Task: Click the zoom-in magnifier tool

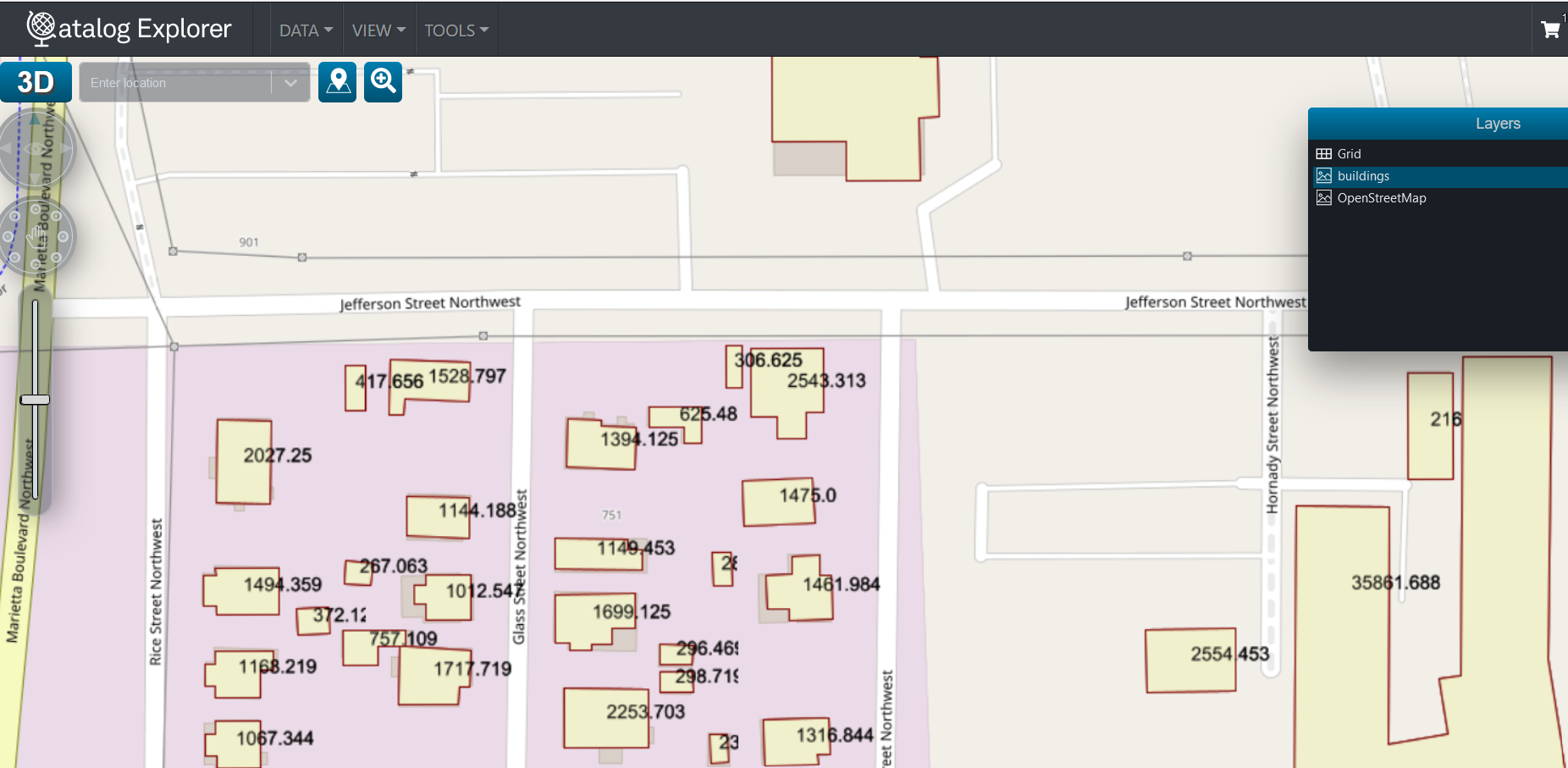Action: tap(383, 82)
